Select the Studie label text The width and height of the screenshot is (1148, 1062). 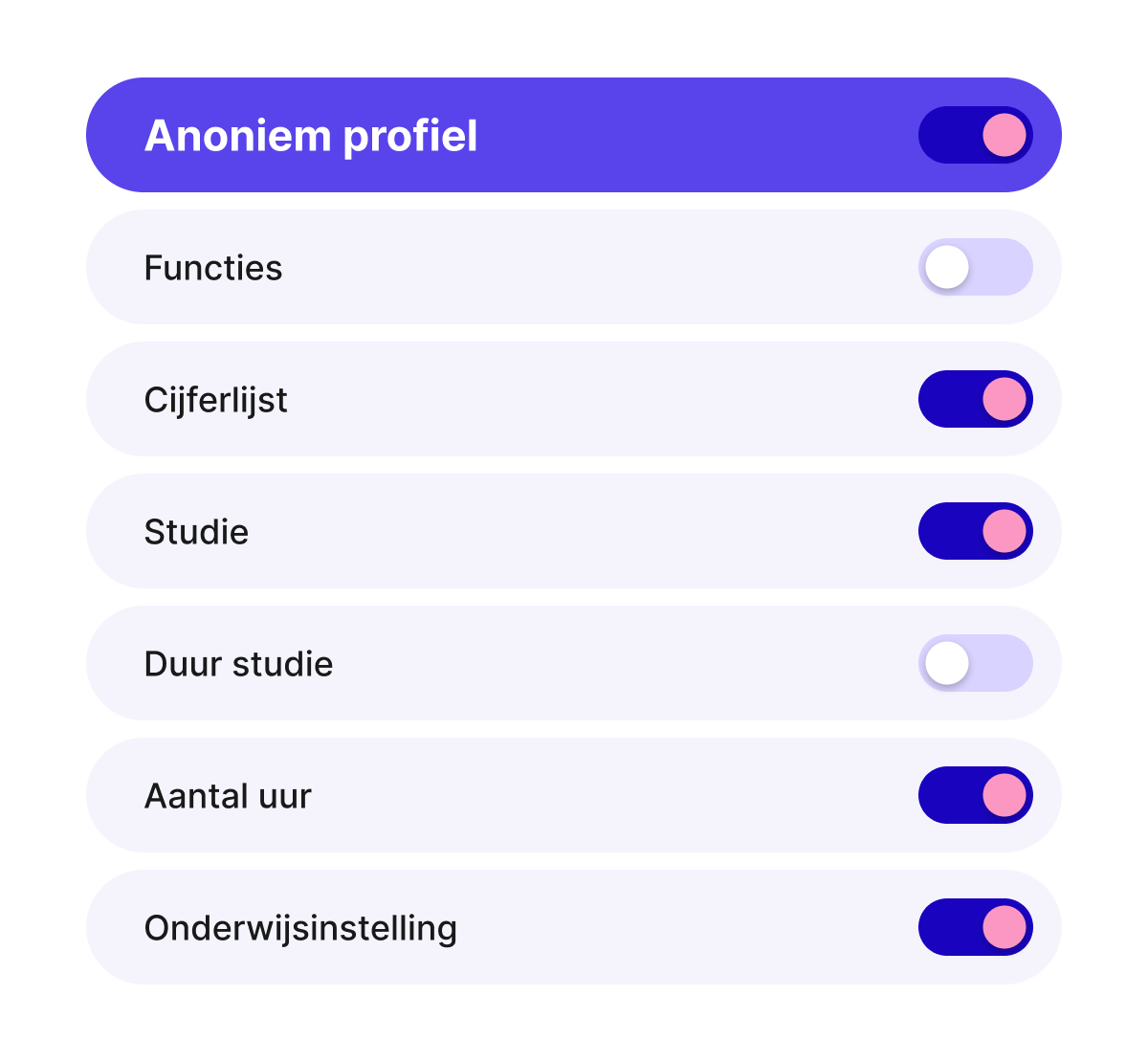click(196, 532)
